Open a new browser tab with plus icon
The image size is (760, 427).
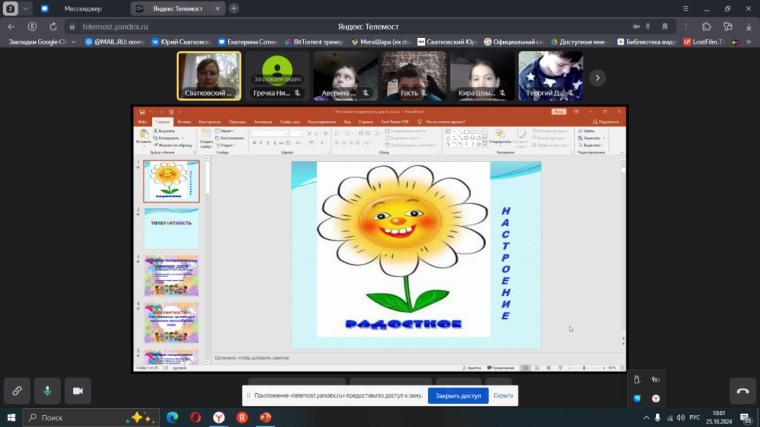click(234, 8)
